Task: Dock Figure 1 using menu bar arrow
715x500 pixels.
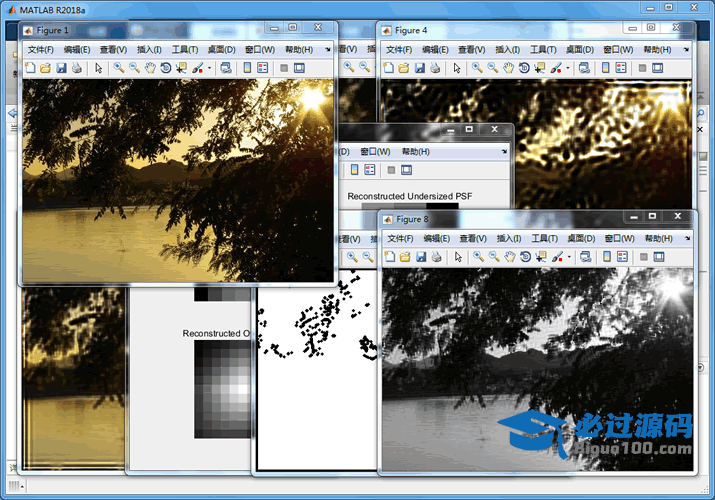Action: [x=327, y=50]
